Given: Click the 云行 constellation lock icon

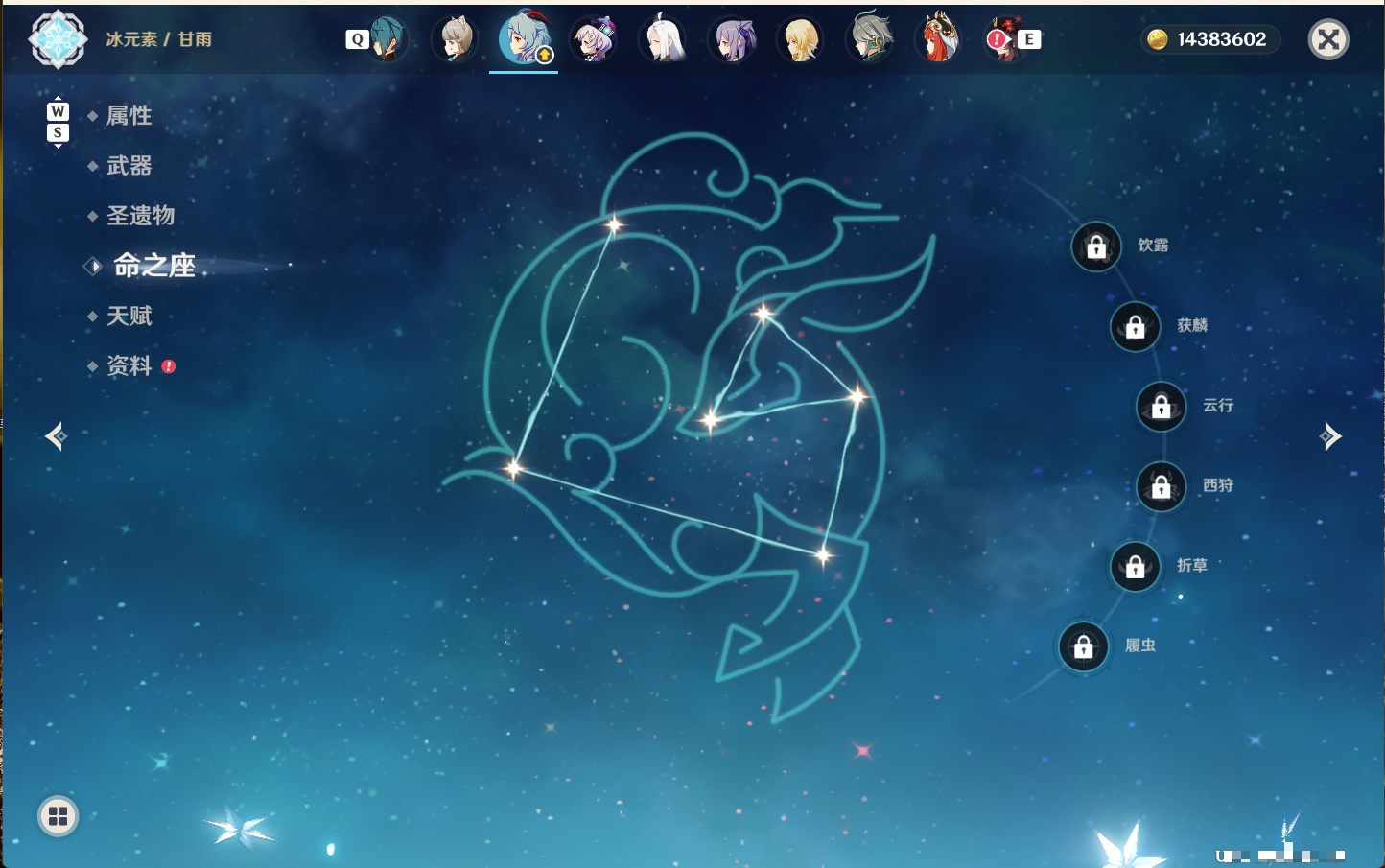Looking at the screenshot, I should coord(1161,407).
